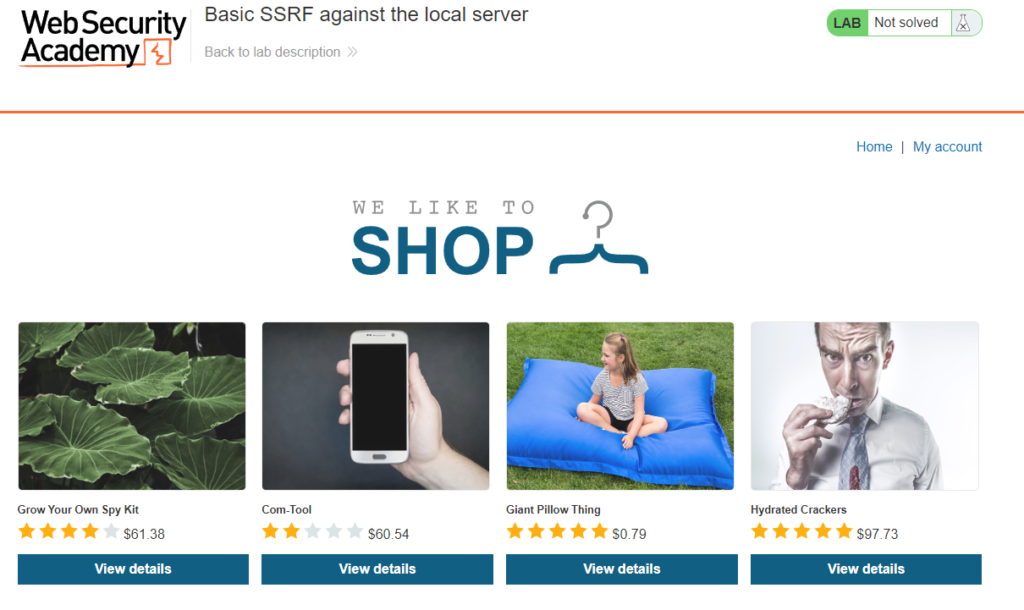Screen dimensions: 1024x610
Task: Click the lab flask icon
Action: 963,23
